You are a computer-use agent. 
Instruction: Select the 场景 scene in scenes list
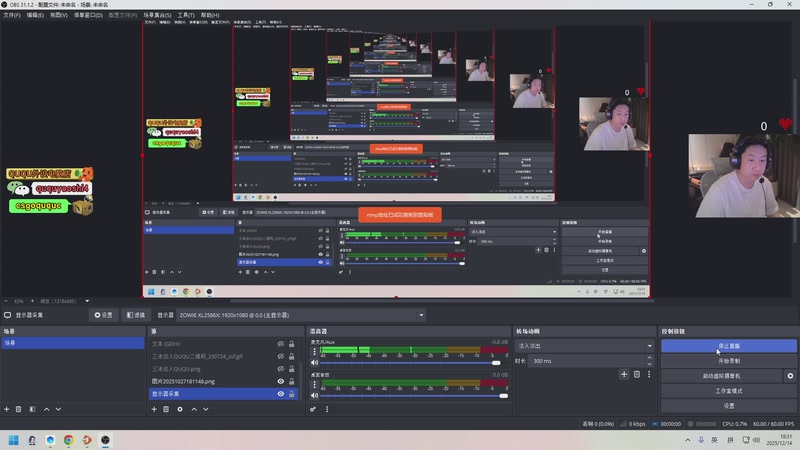pos(73,343)
